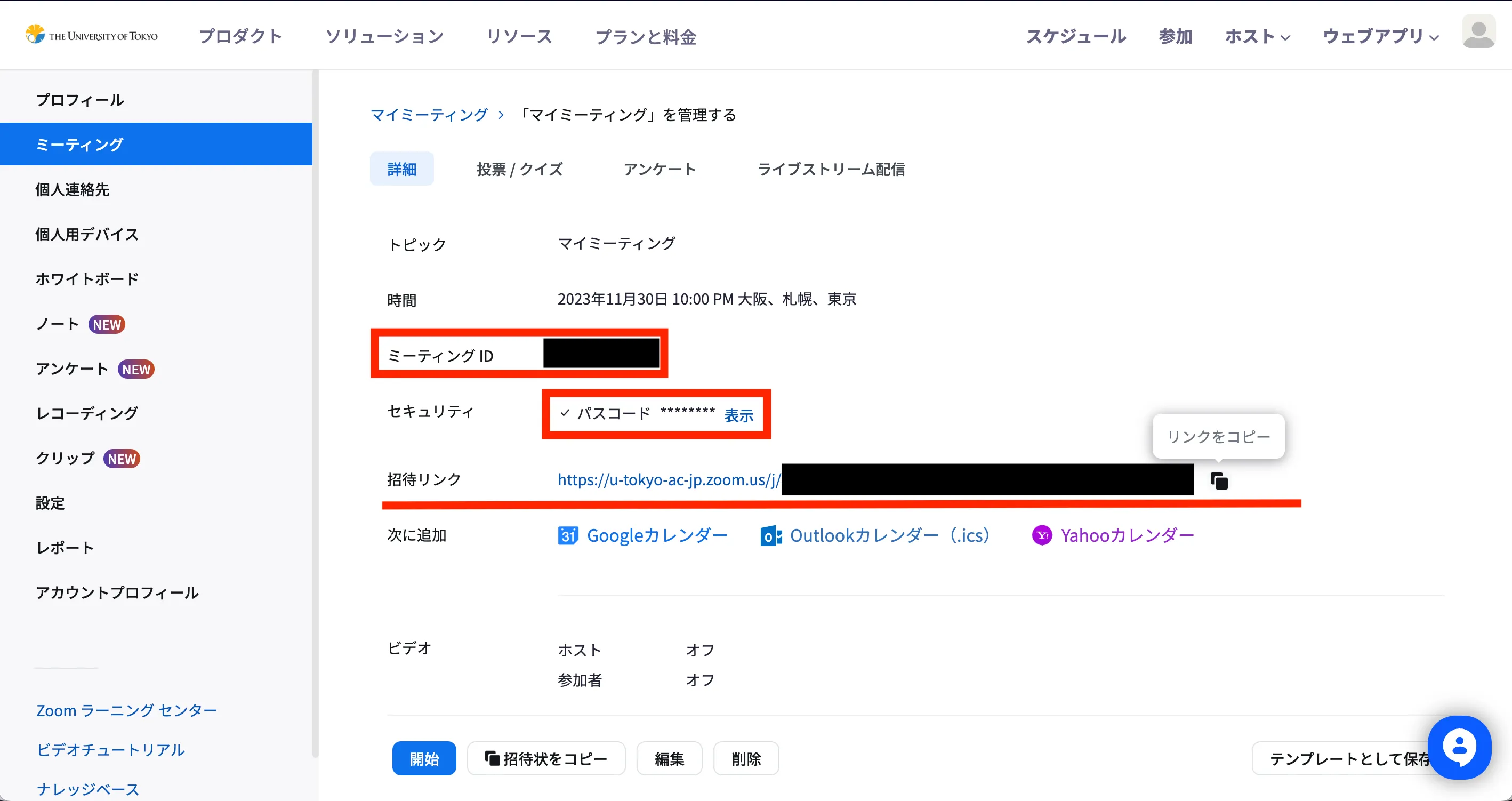This screenshot has height=801, width=1512.
Task: Click the University of Tokyo logo
Action: [92, 35]
